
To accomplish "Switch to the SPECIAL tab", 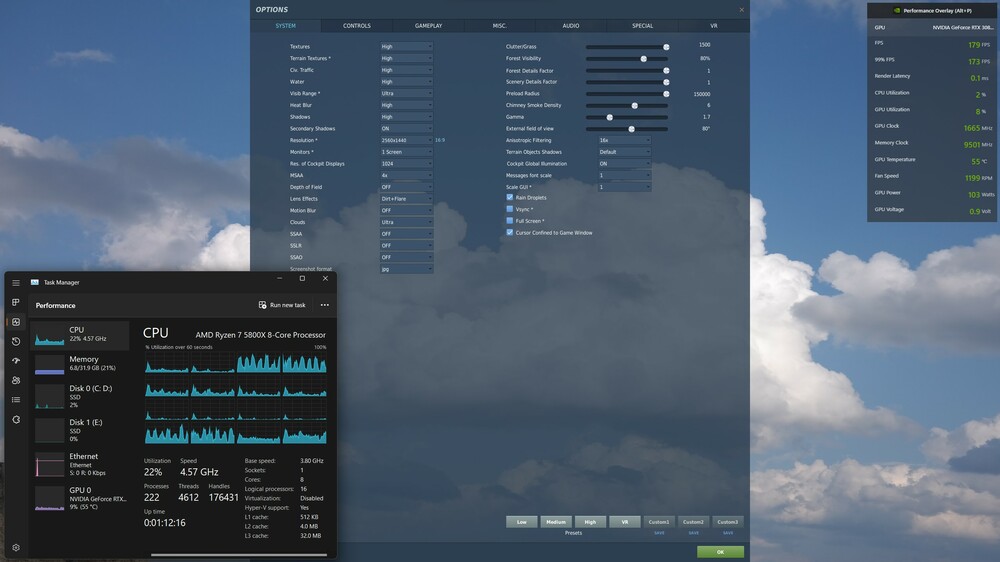I will pos(642,26).
